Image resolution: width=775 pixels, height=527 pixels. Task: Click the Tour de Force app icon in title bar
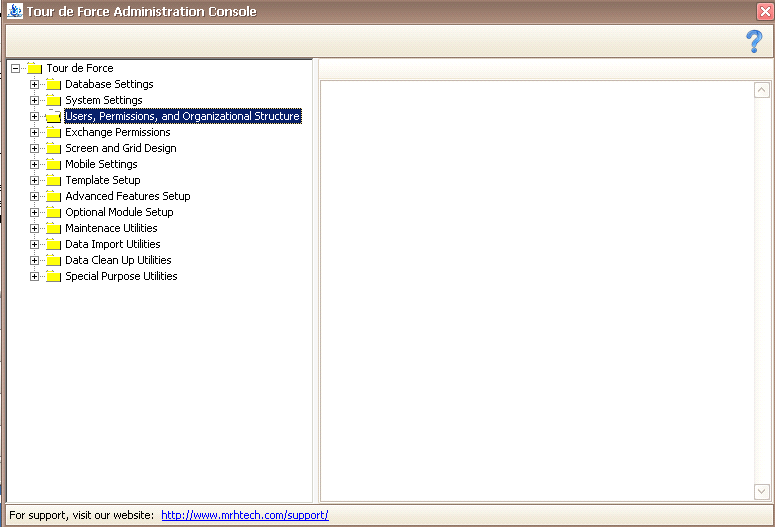tap(15, 11)
